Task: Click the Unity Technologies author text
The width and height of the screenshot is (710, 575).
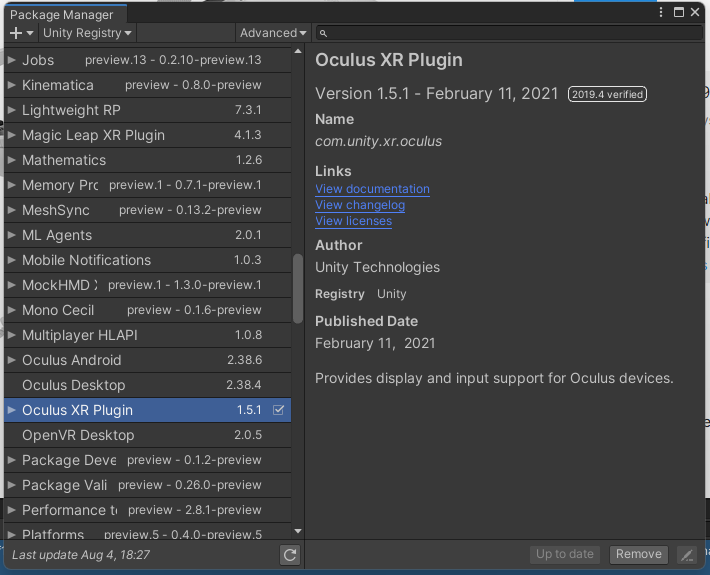Action: click(x=377, y=267)
